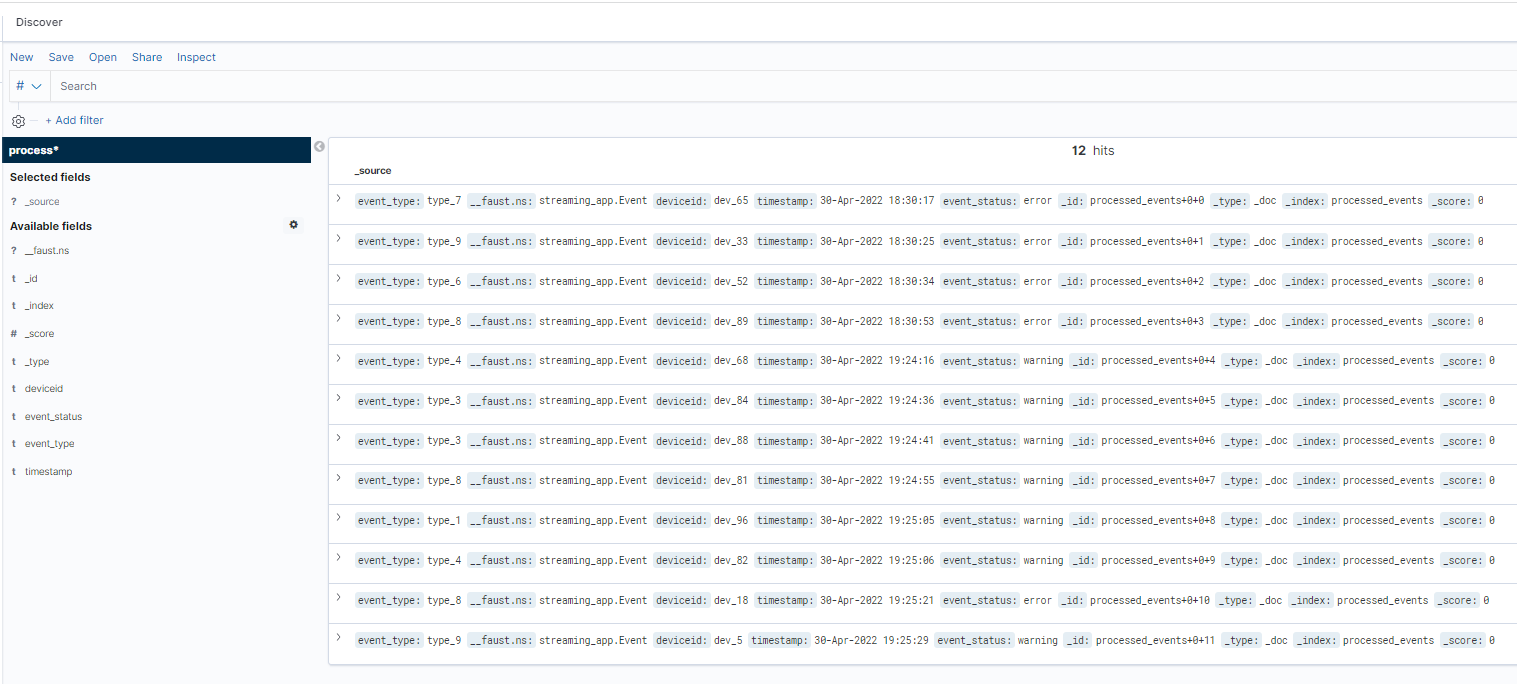Select __faust.ns available field

tap(47, 251)
